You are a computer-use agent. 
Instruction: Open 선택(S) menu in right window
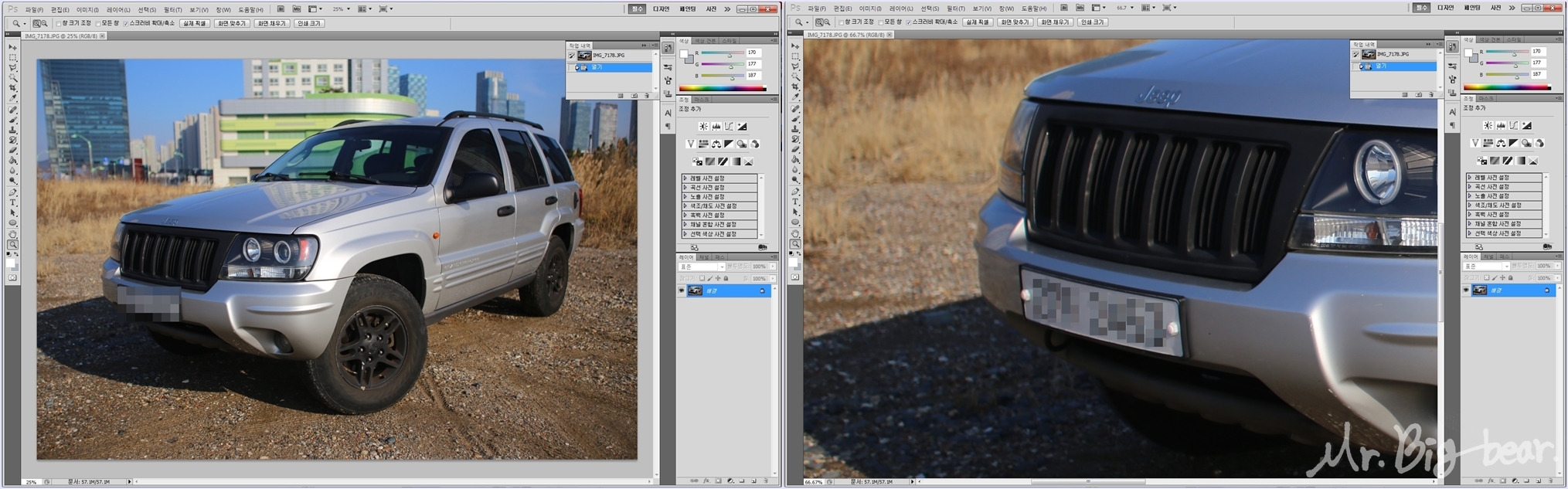pos(930,8)
